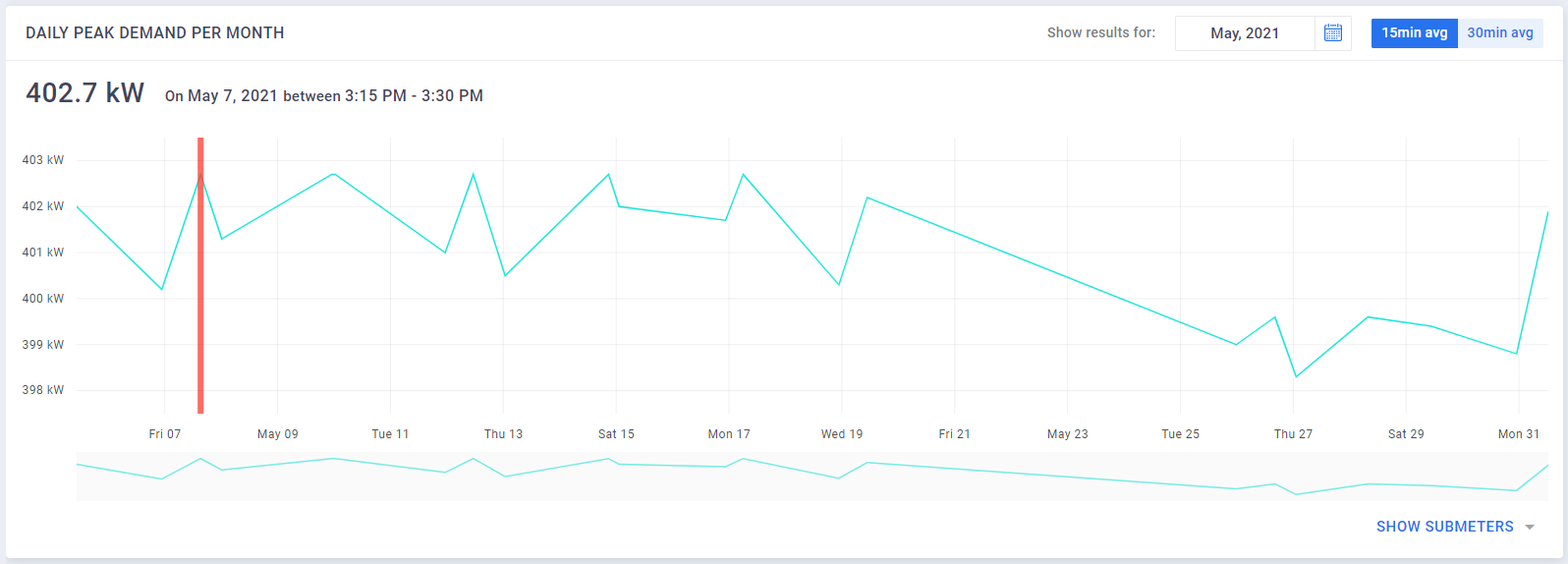
Task: Enable the 15min avg view
Action: 1414,33
